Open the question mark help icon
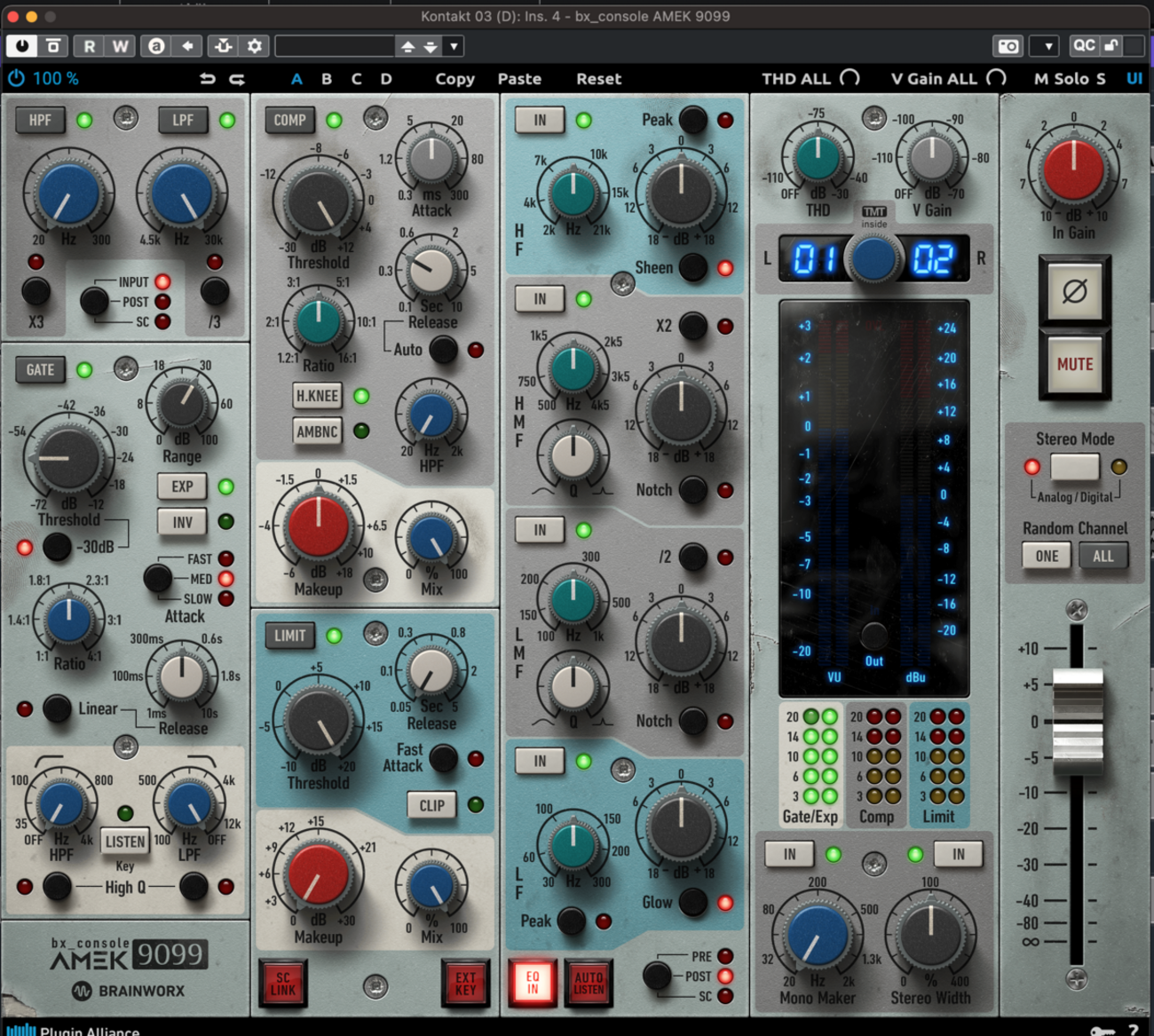Viewport: 1154px width, 1036px height. pyautogui.click(x=1134, y=1030)
